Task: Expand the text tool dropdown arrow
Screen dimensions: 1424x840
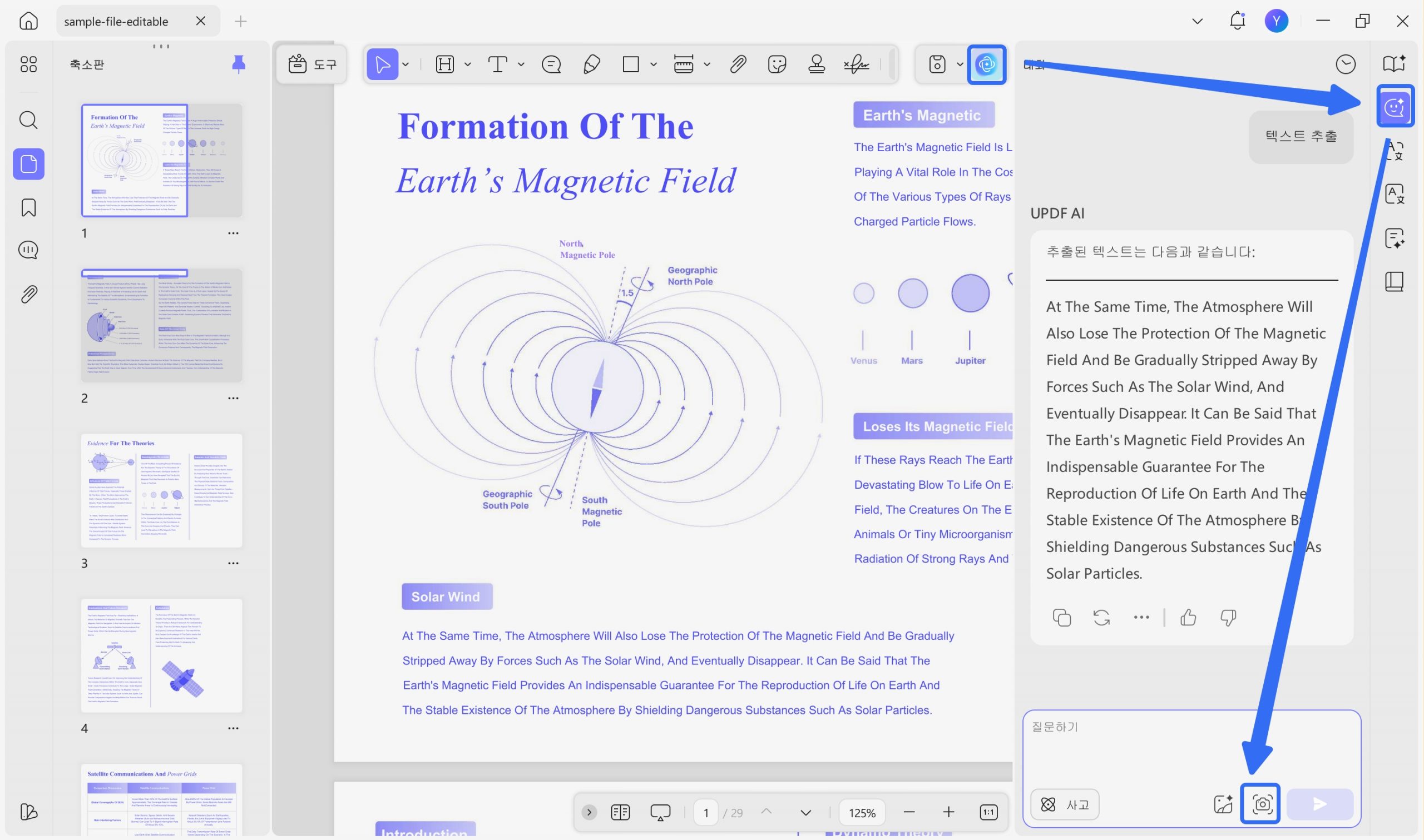Action: [521, 64]
